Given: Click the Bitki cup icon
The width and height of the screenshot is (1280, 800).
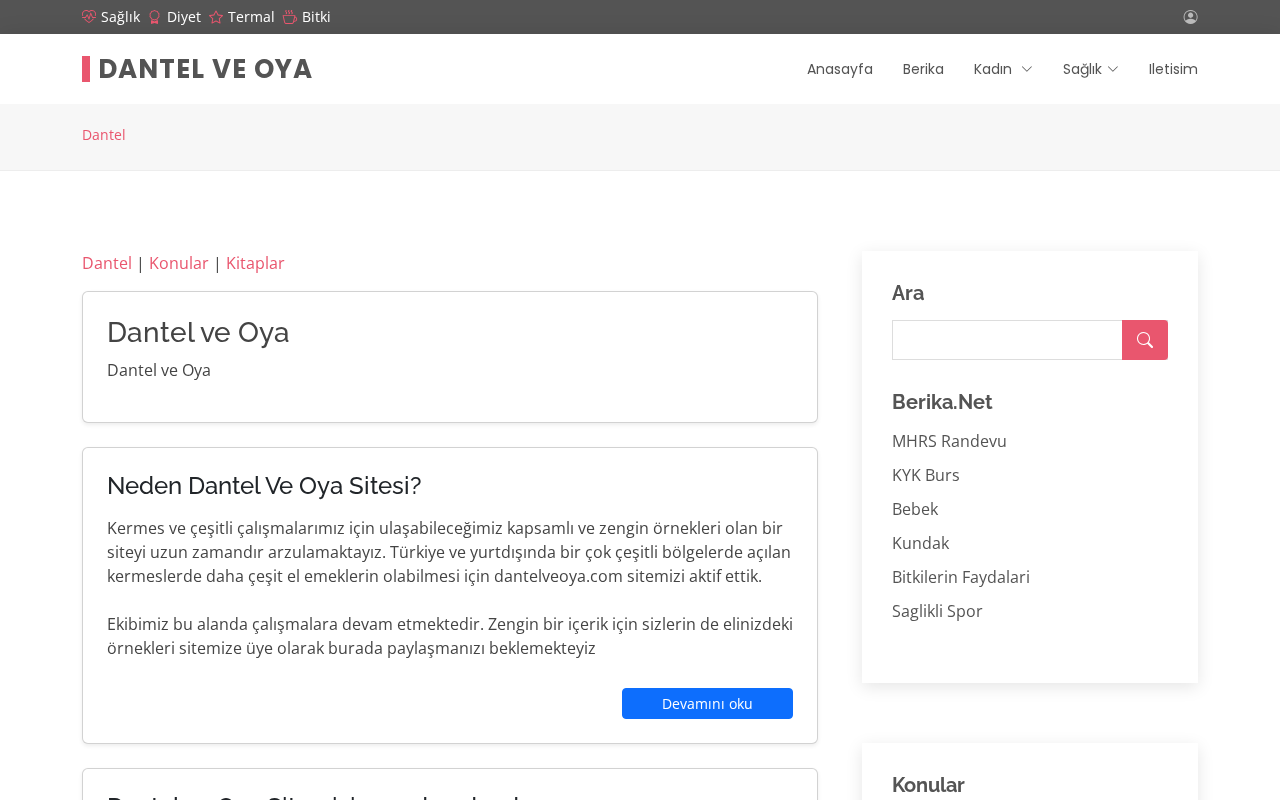Looking at the screenshot, I should tap(290, 17).
